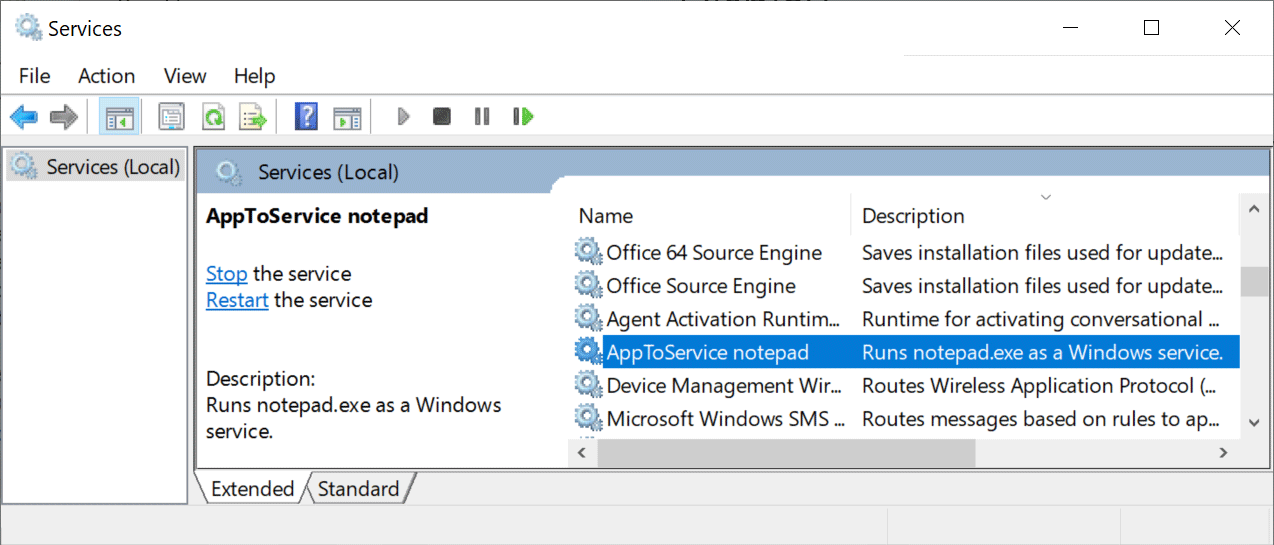Screen dimensions: 1274x545
Task: Open the Help menu
Action: click(x=254, y=76)
